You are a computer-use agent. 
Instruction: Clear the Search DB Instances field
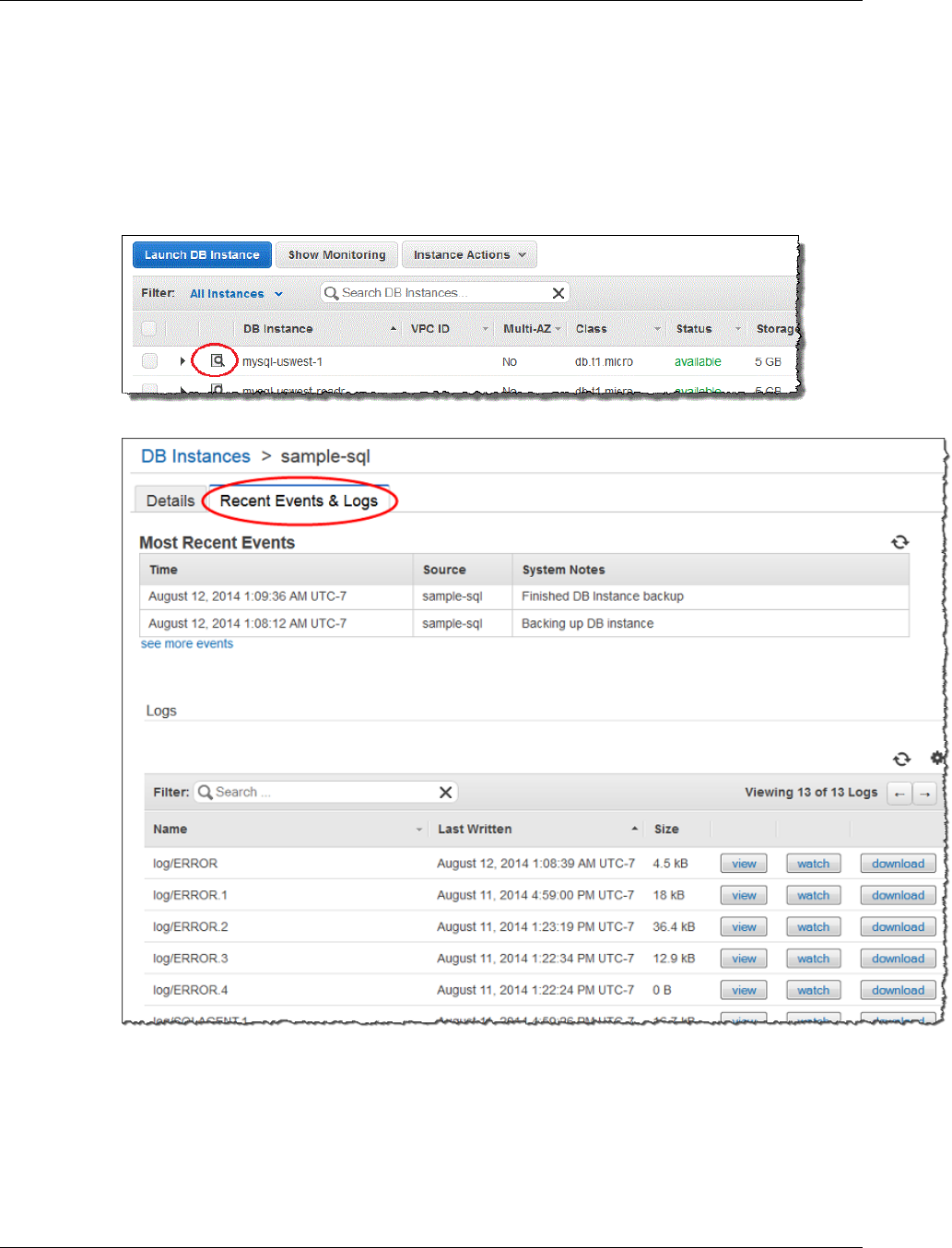point(558,293)
